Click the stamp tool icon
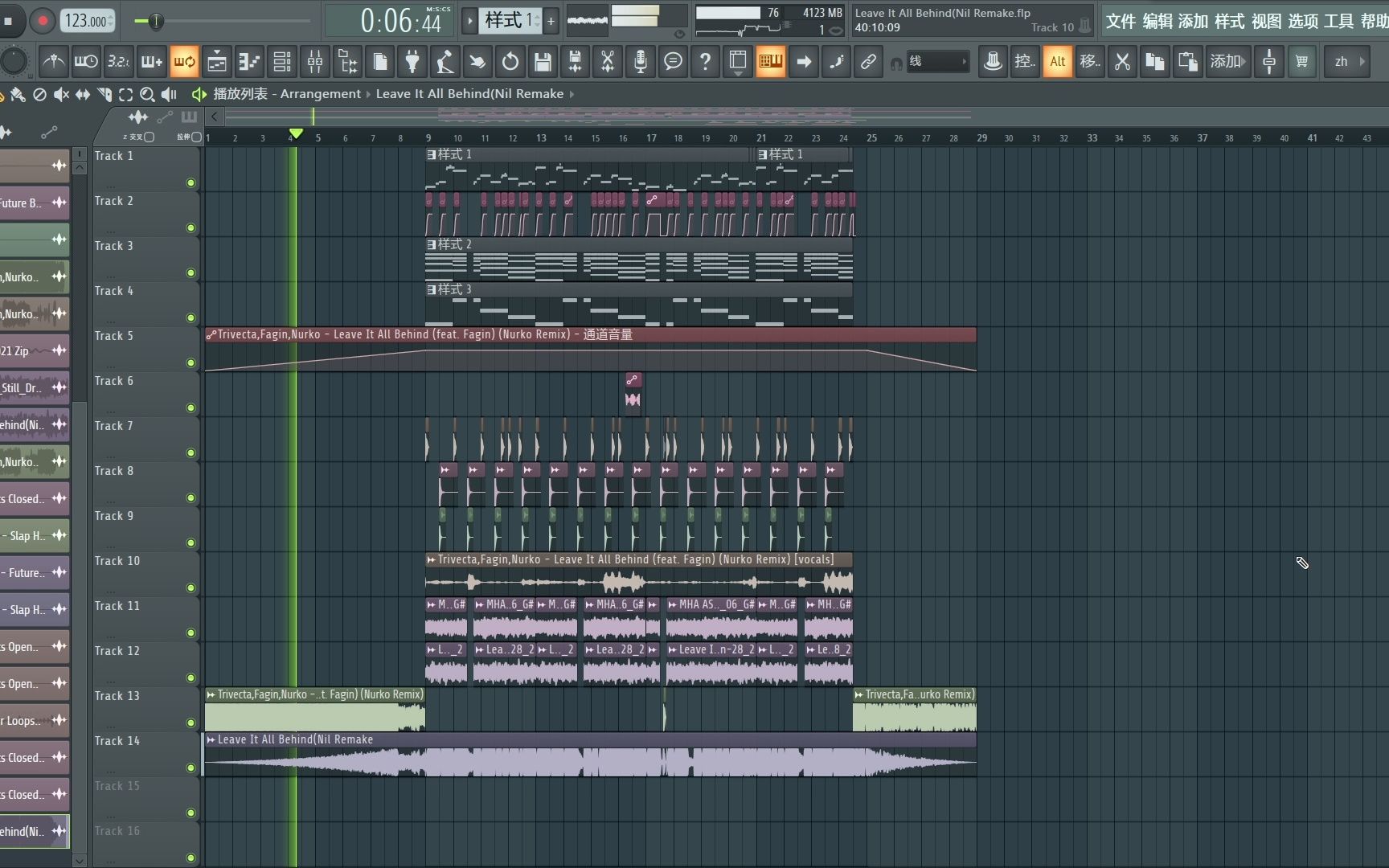 (x=993, y=61)
